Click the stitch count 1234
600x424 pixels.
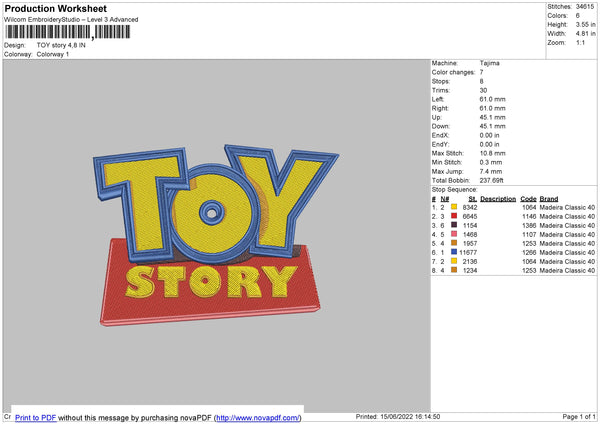coord(470,270)
